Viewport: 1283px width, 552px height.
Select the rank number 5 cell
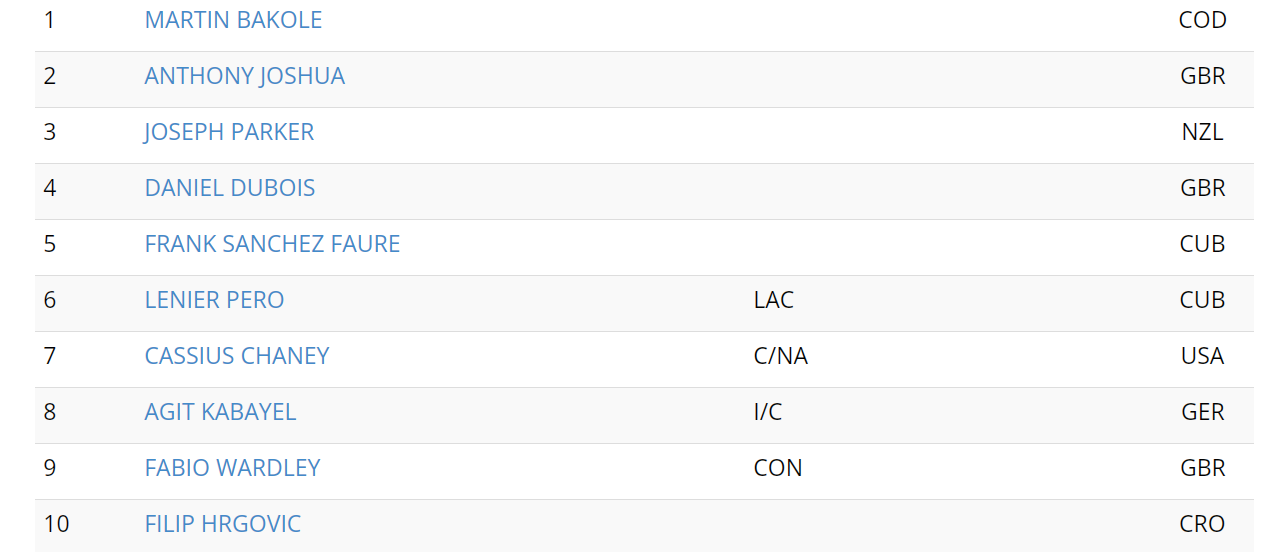(x=50, y=244)
